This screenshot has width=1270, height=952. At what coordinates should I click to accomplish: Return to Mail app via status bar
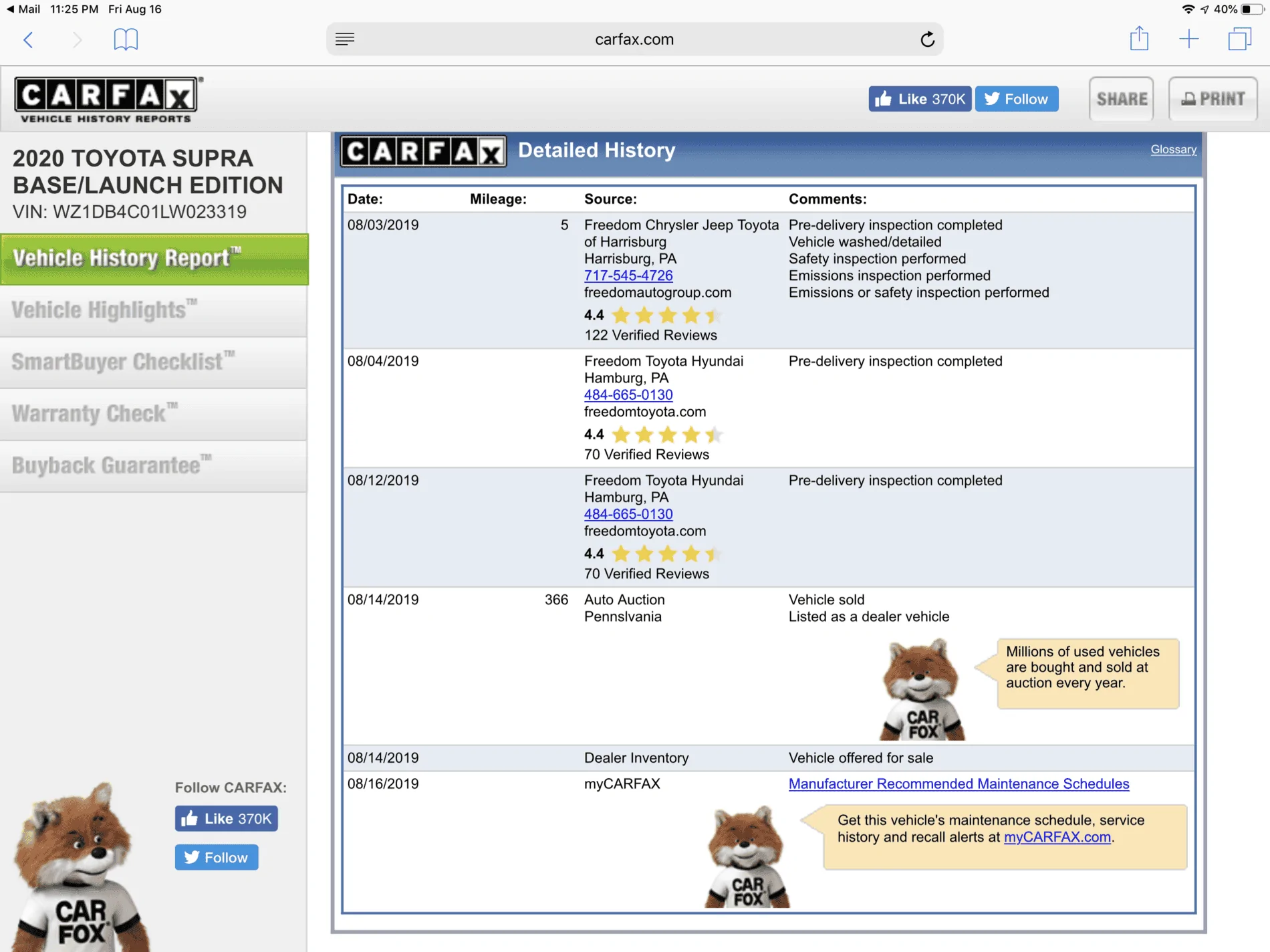point(23,9)
